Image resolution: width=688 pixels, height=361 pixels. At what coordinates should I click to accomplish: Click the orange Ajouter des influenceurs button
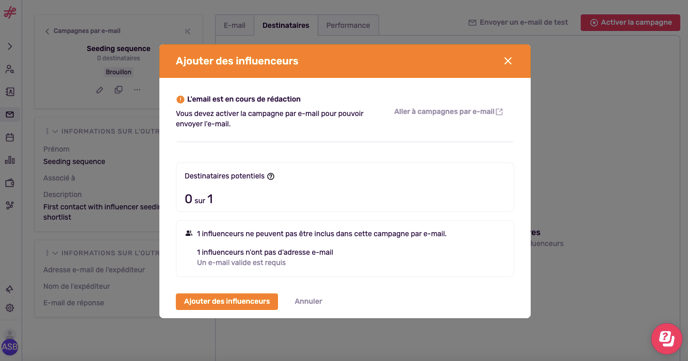point(227,301)
